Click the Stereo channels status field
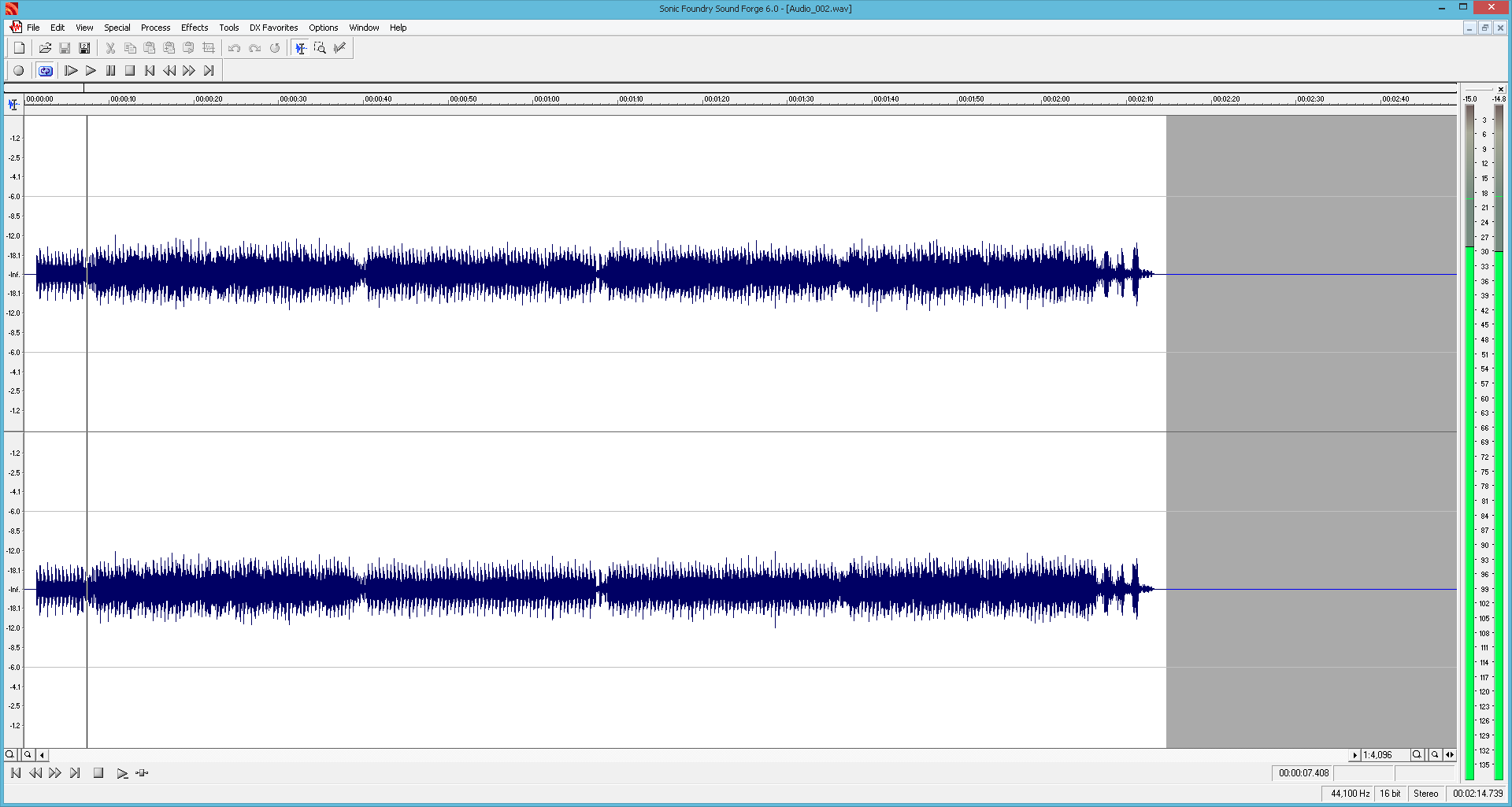 (1426, 794)
